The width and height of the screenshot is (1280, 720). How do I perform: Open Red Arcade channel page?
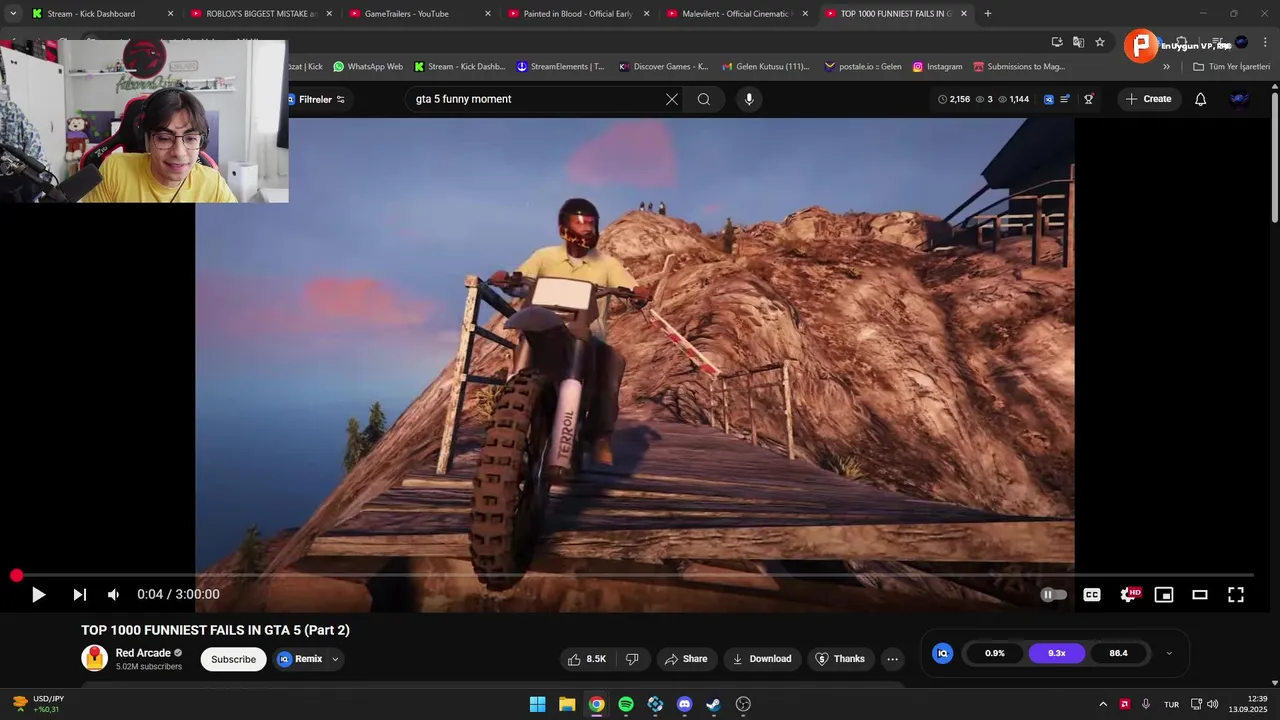tap(143, 653)
